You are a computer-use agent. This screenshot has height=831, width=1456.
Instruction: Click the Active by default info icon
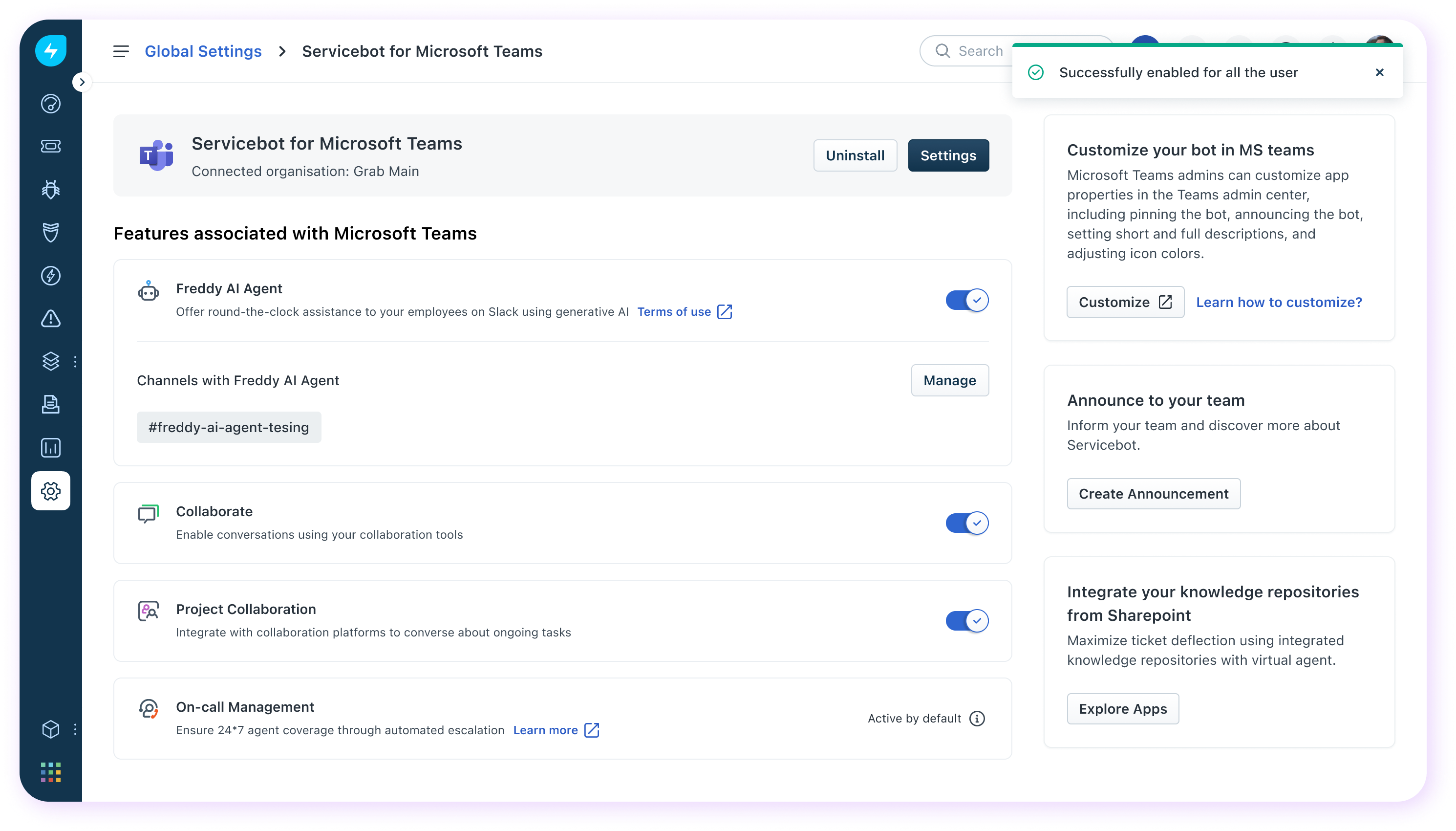click(977, 719)
